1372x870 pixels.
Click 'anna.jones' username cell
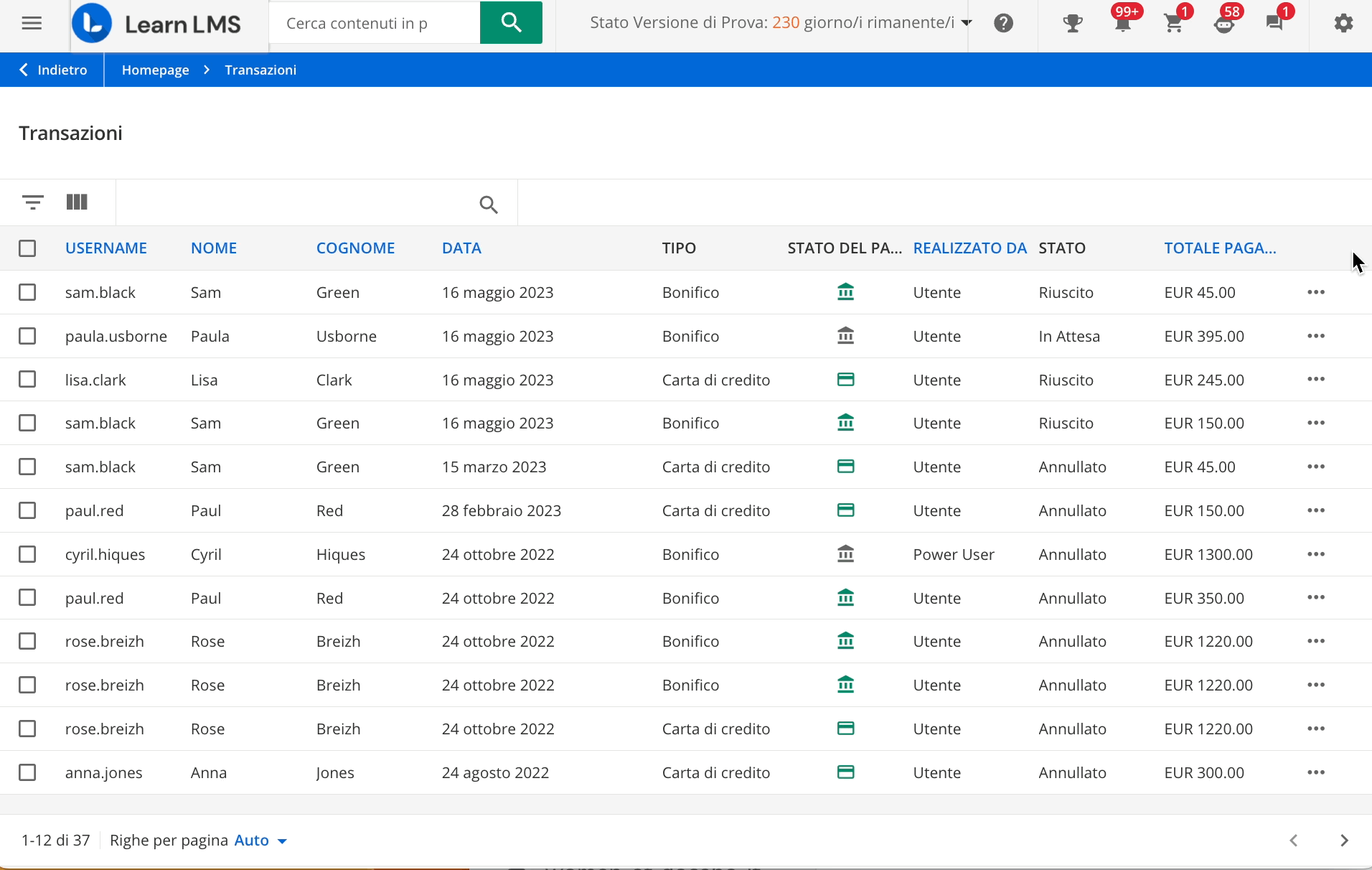coord(104,772)
